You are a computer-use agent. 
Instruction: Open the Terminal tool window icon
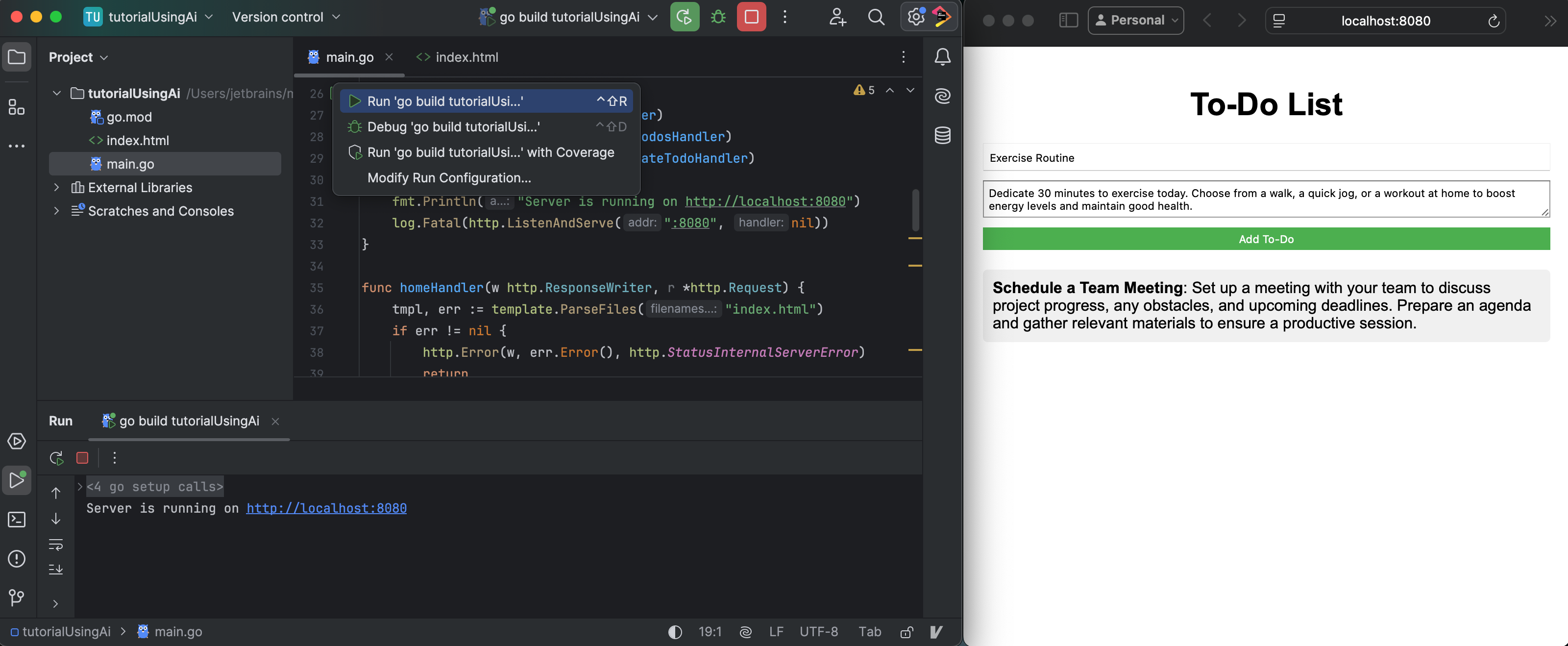17,520
